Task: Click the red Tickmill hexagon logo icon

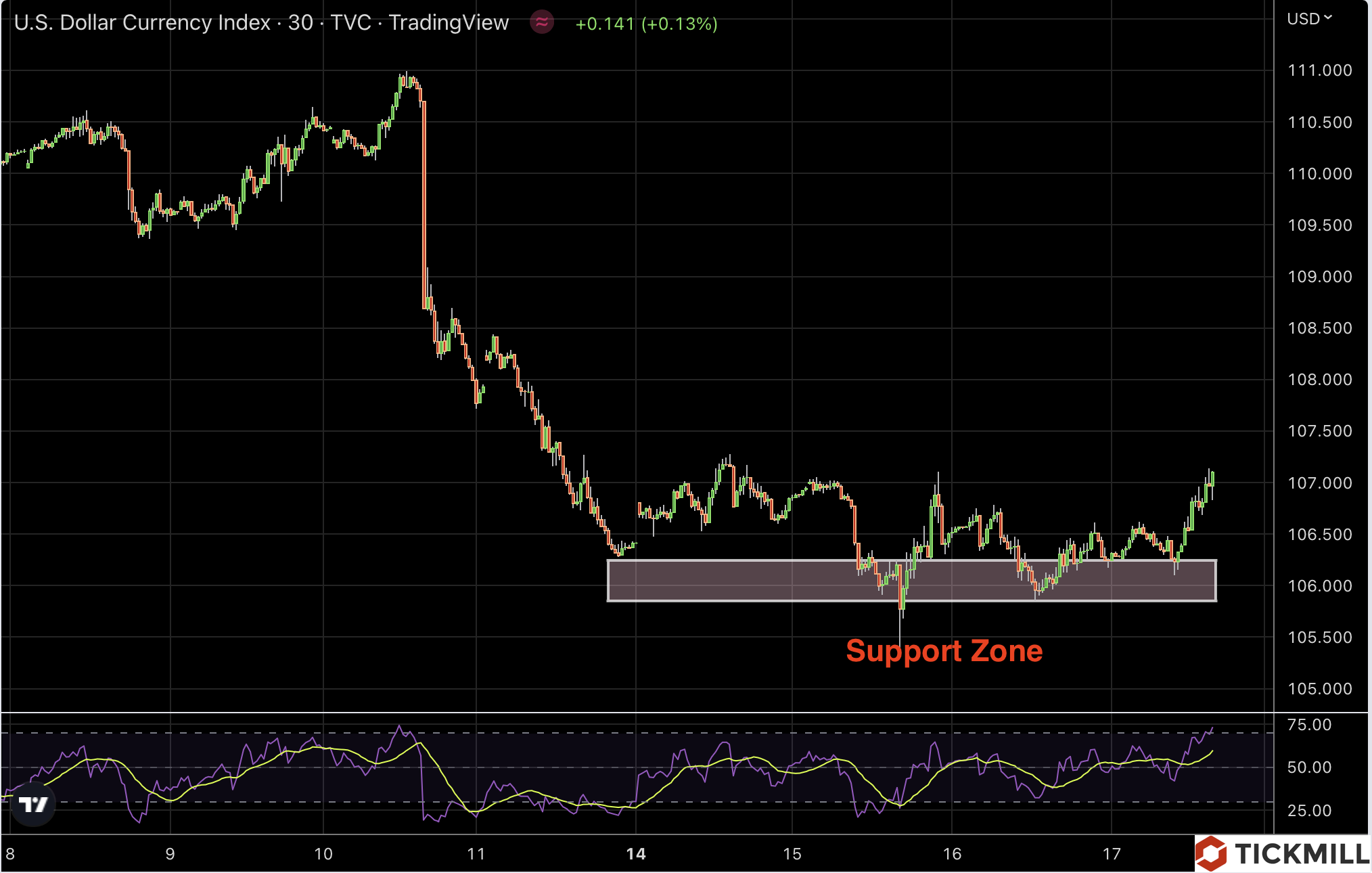Action: point(1212,853)
